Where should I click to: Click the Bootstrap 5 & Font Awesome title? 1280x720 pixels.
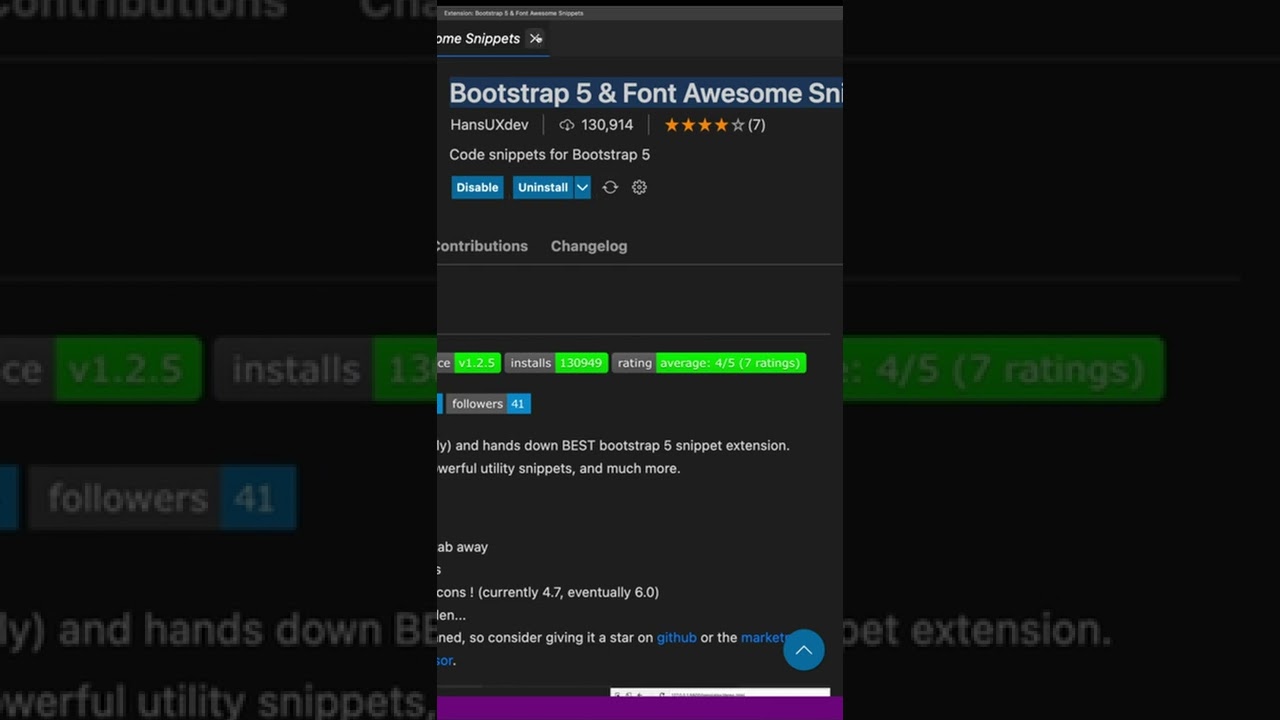[x=646, y=93]
